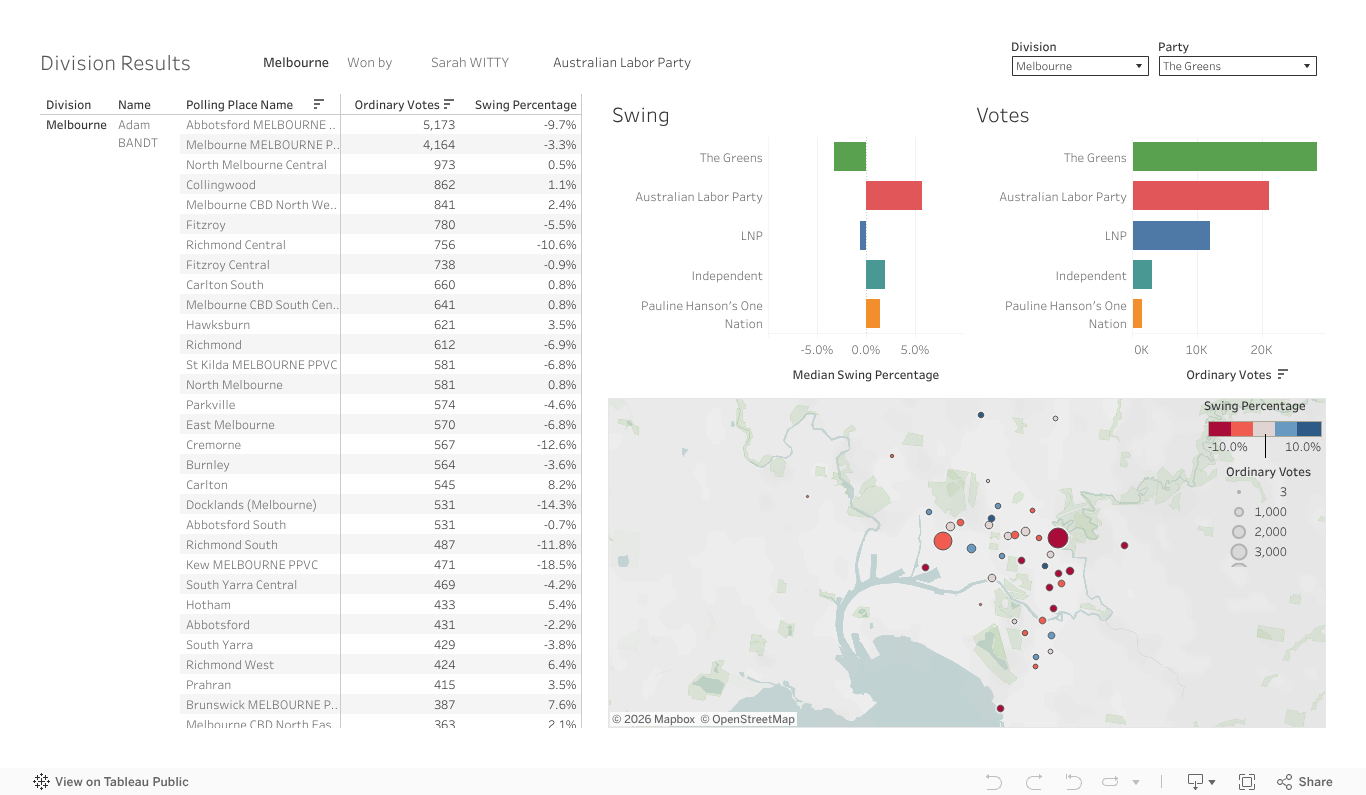Open the Division dropdown showing Melbourne

click(1079, 66)
